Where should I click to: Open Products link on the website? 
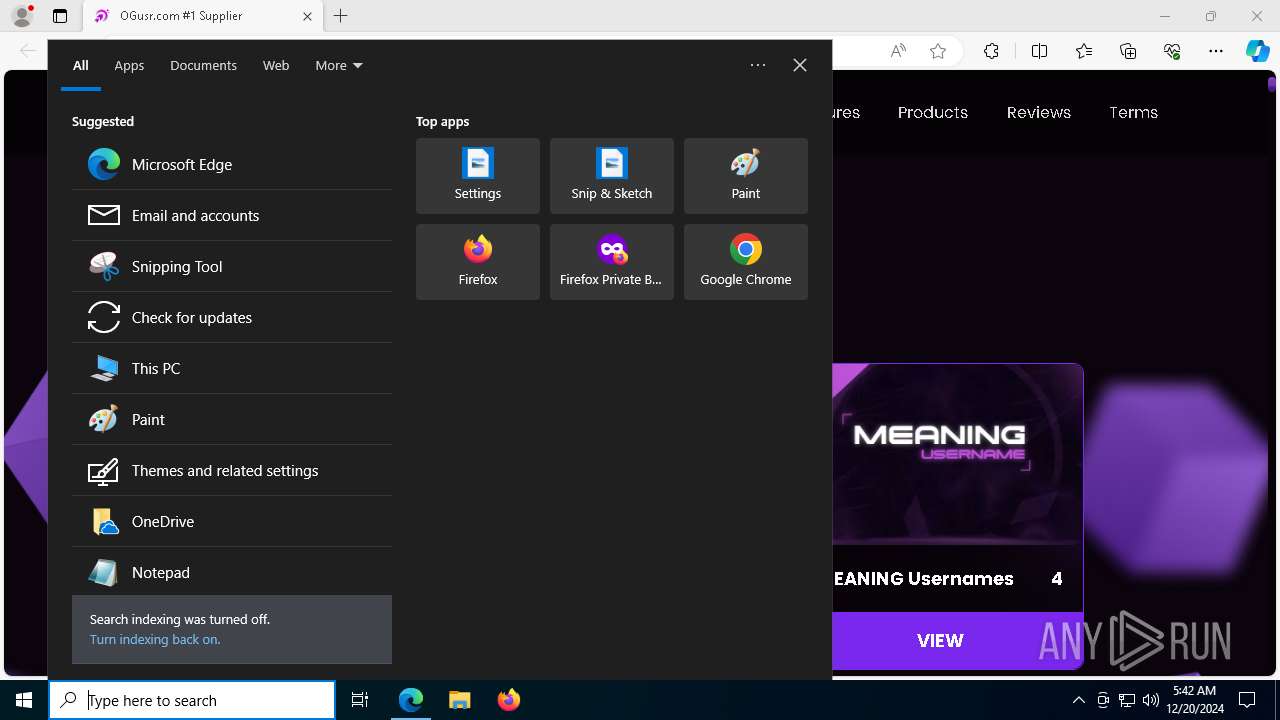point(933,112)
